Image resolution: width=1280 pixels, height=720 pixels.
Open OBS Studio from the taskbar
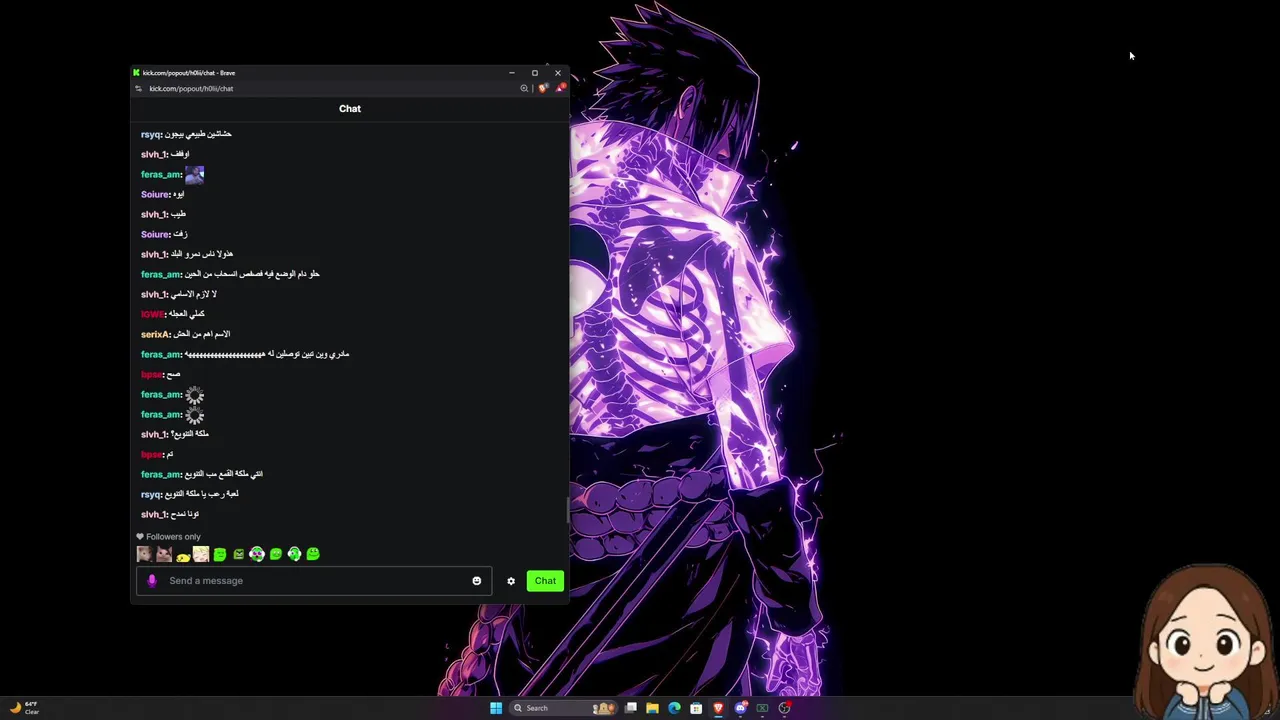784,708
